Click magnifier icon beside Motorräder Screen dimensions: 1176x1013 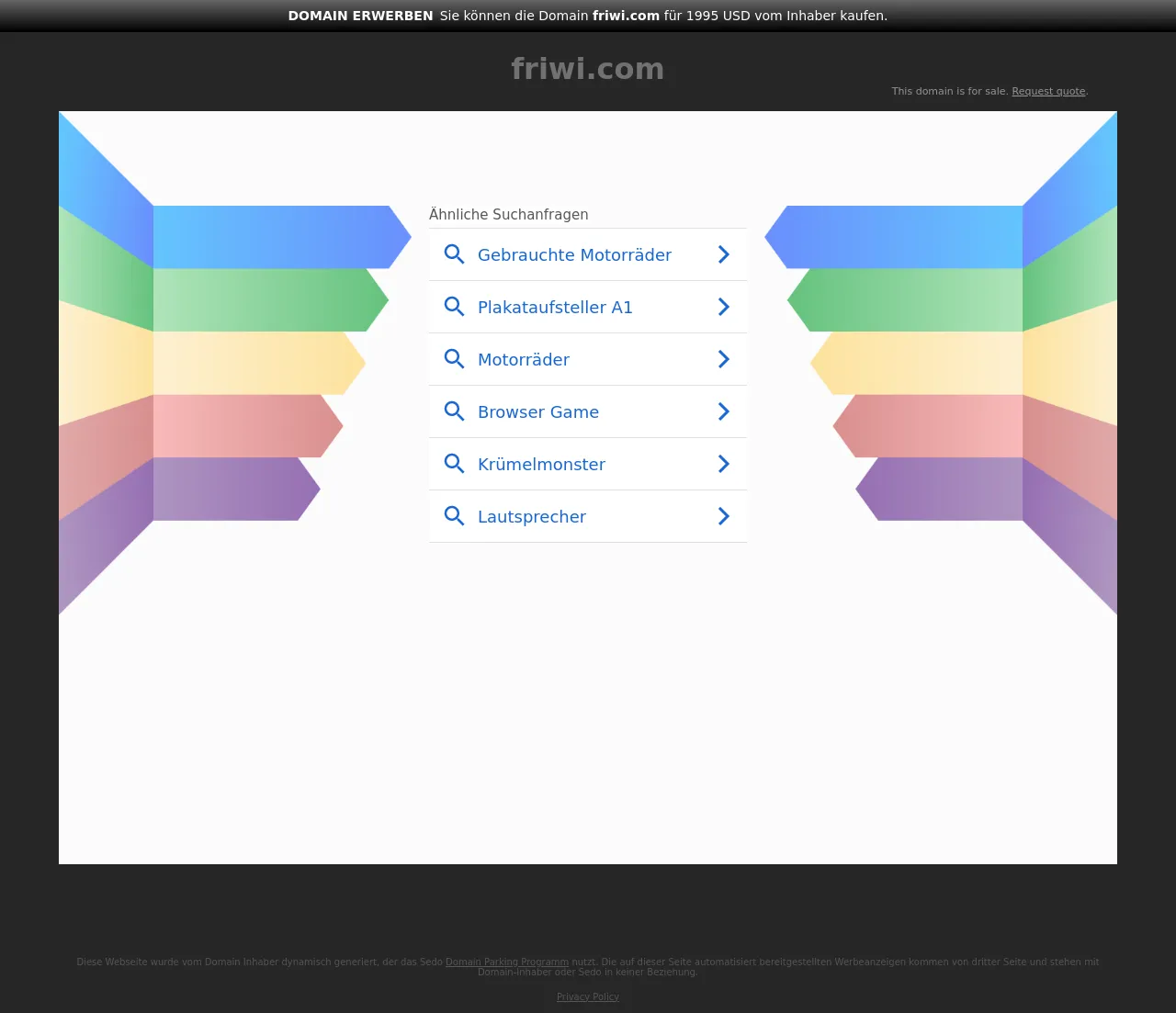tap(454, 359)
